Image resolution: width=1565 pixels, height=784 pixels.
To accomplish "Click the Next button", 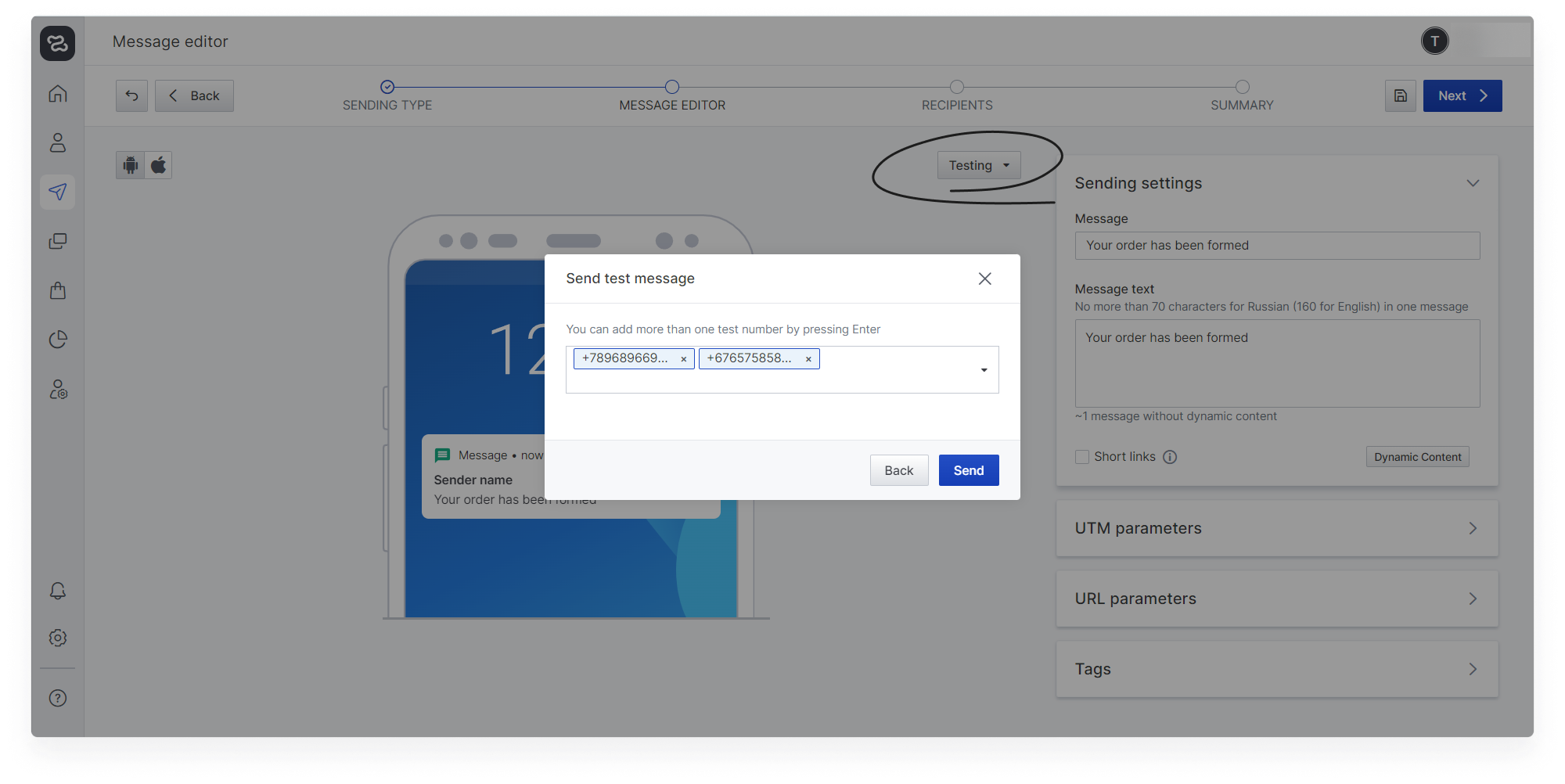I will (x=1462, y=95).
